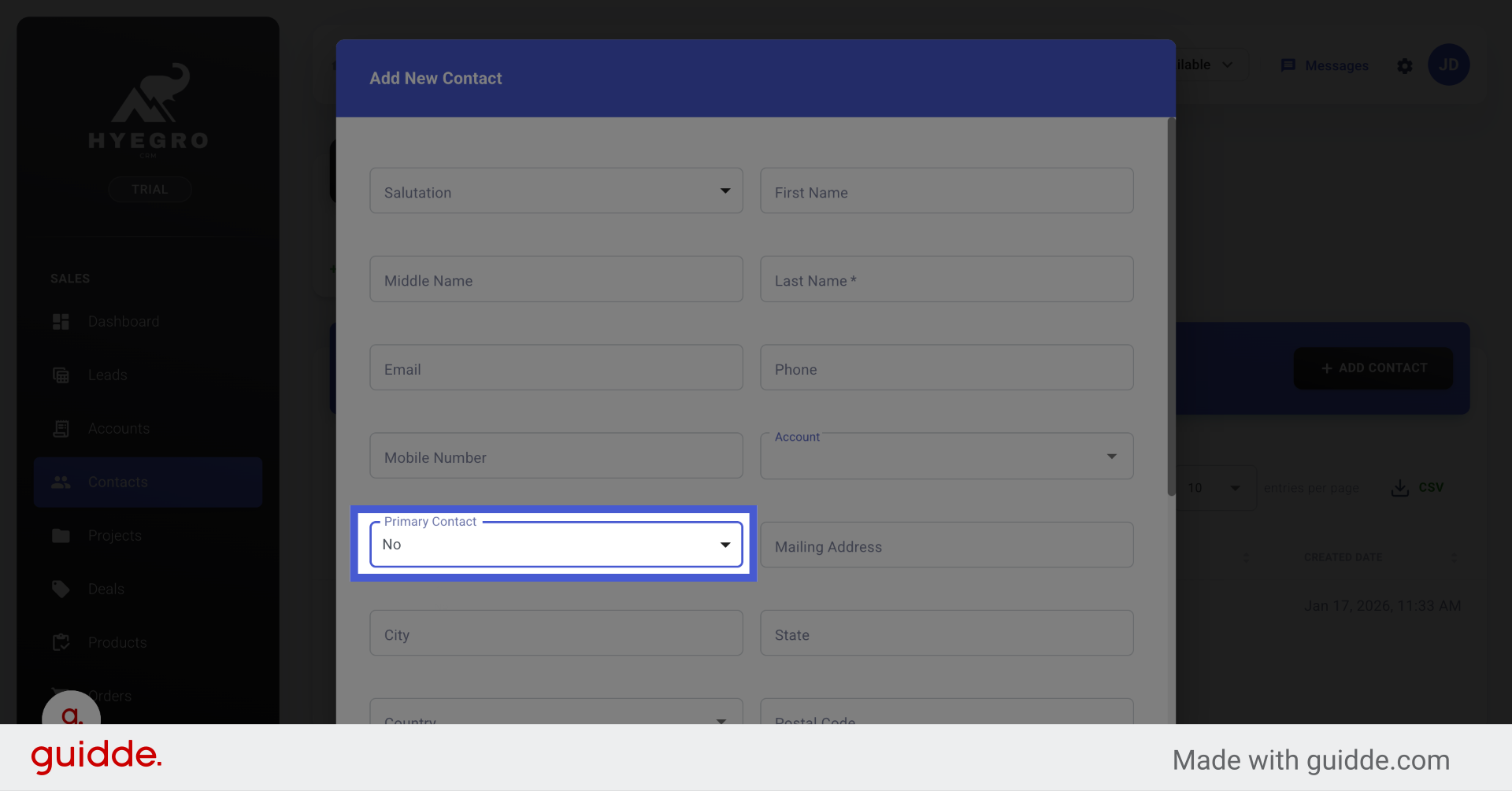Click into the First Name field
1512x791 pixels.
click(x=946, y=190)
